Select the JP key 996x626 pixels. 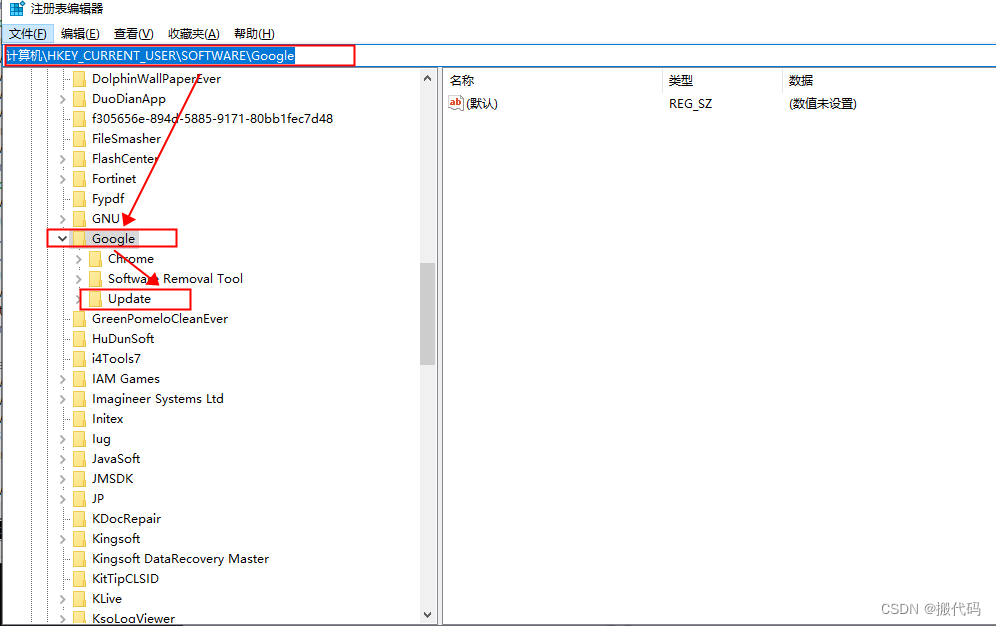(98, 499)
